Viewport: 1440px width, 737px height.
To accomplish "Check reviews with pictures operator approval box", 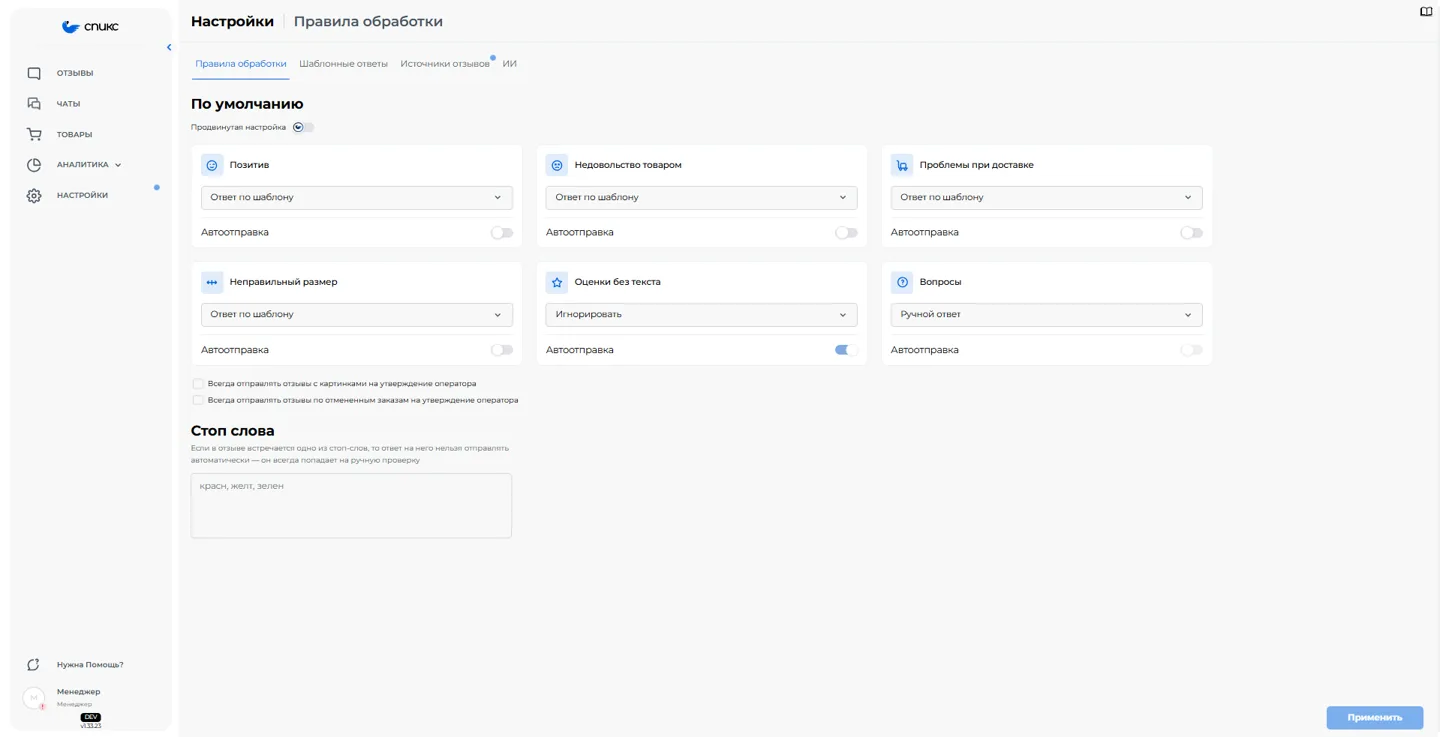I will (x=198, y=384).
